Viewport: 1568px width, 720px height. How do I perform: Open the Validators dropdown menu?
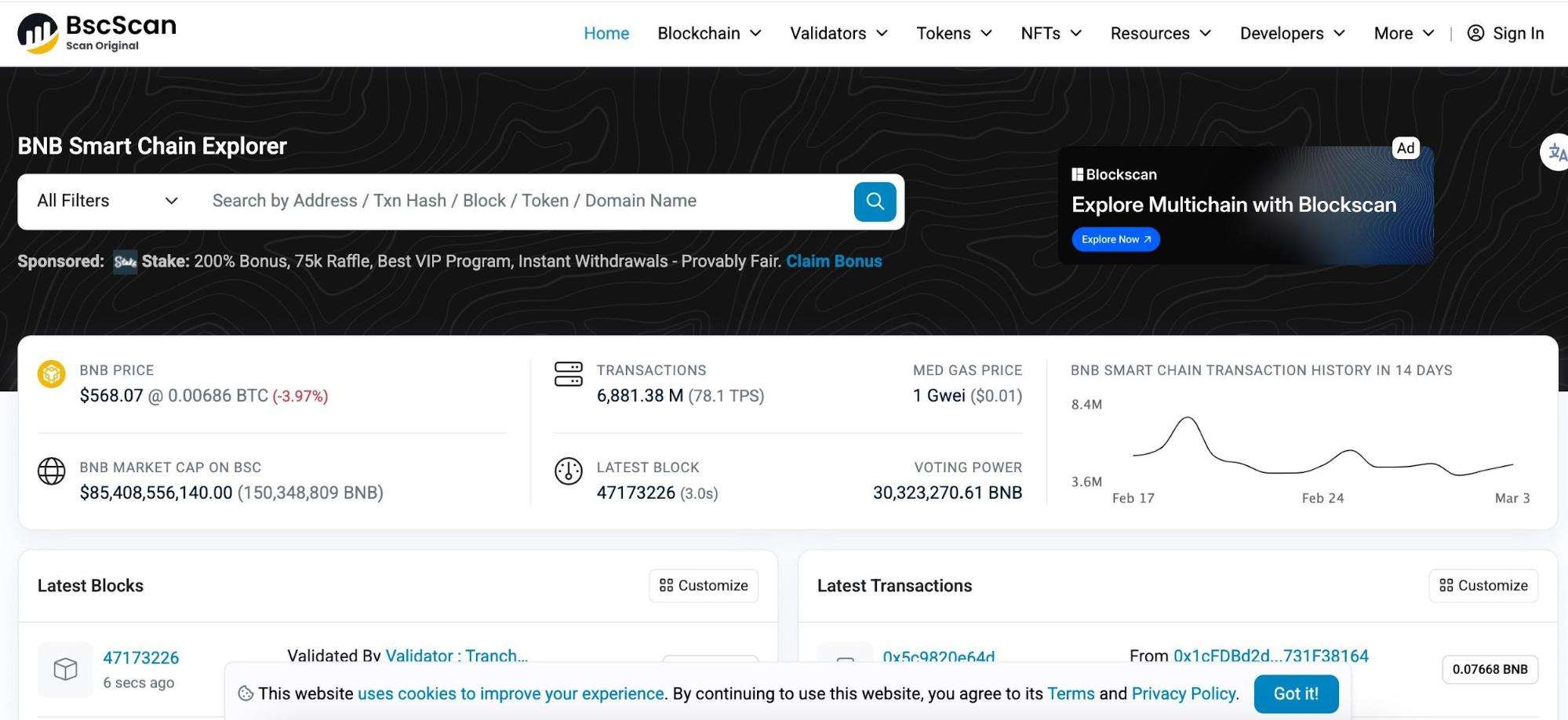pos(839,33)
